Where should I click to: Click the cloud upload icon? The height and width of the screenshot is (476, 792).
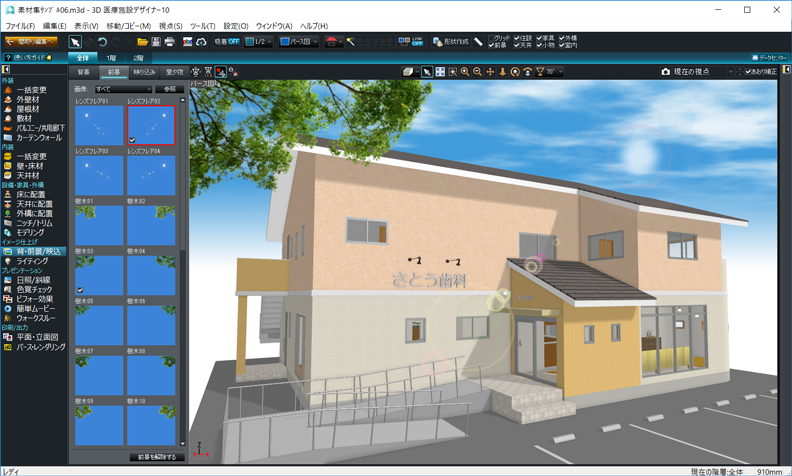click(201, 42)
